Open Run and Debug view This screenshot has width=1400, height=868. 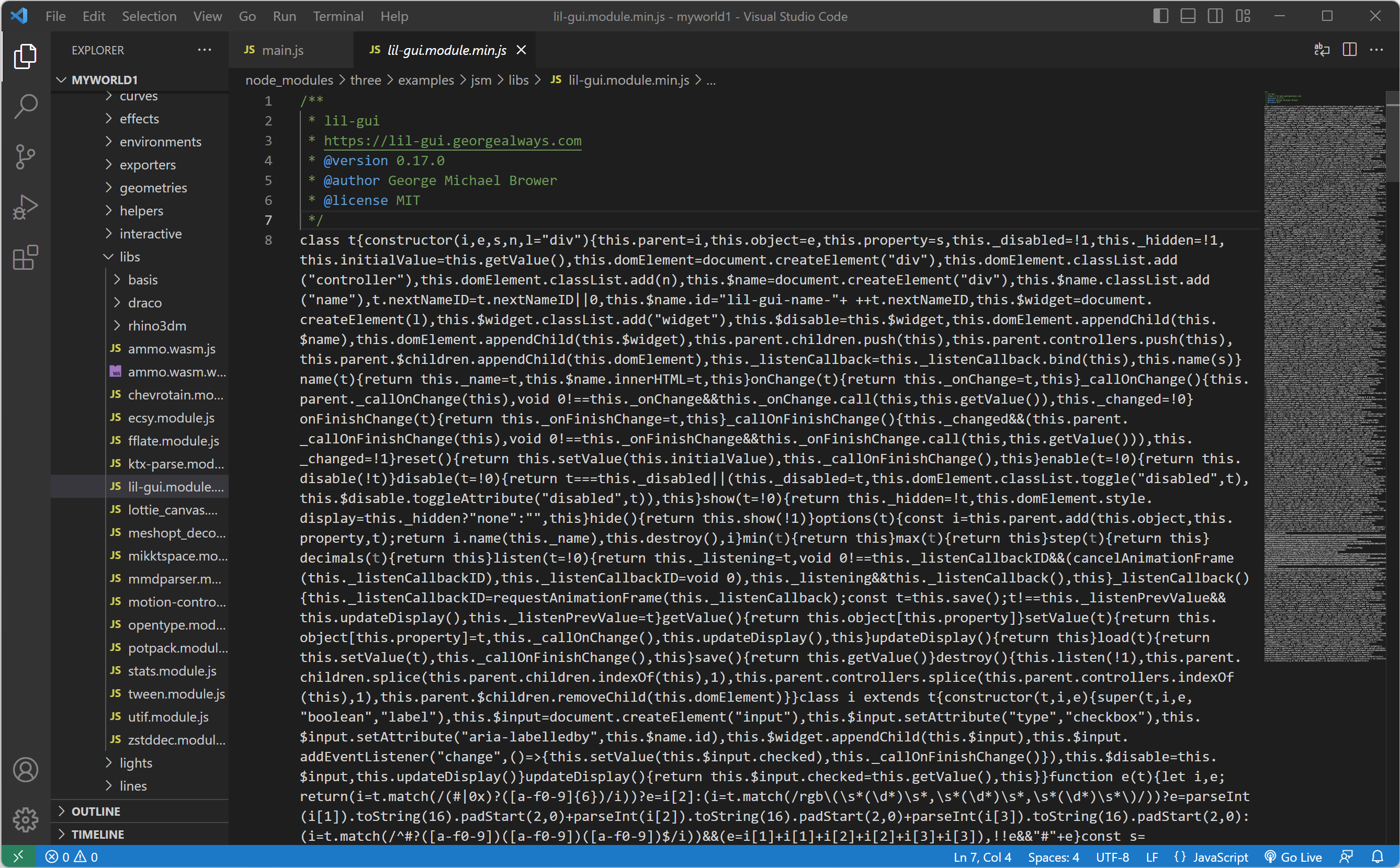(x=25, y=207)
